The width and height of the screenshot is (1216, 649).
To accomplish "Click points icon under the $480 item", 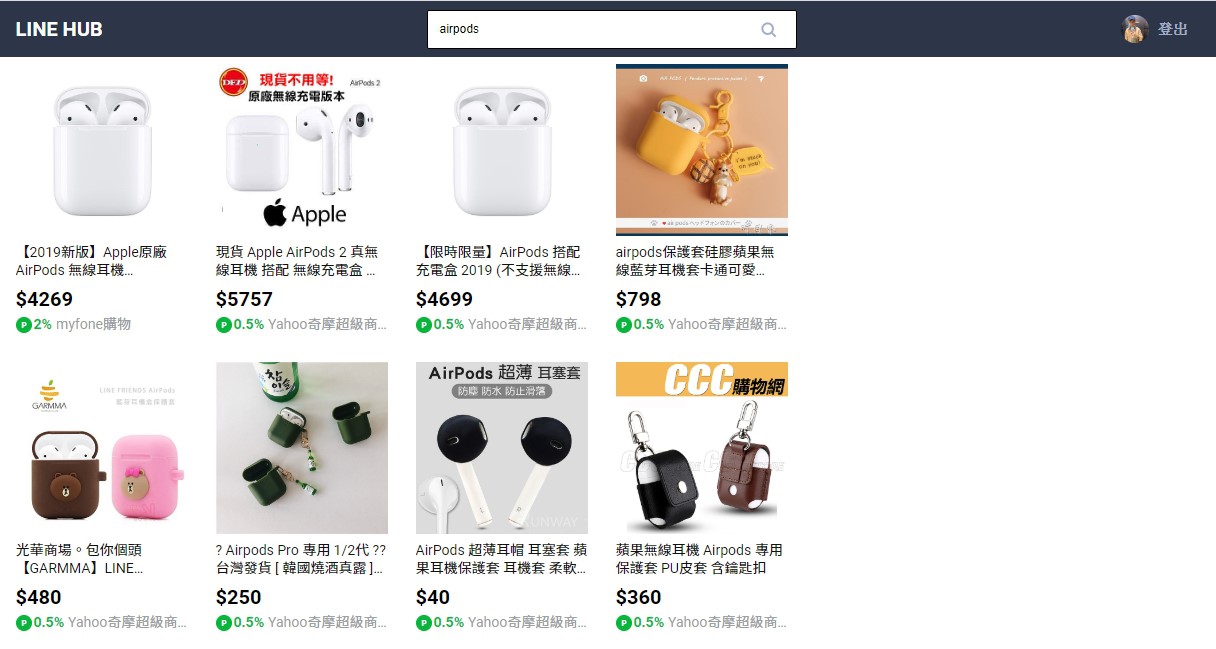I will [x=24, y=622].
